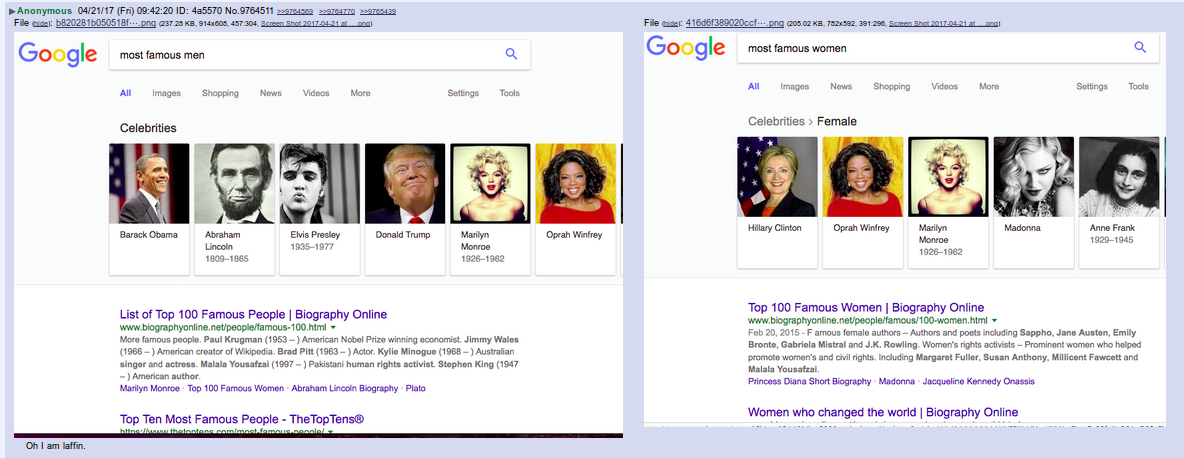Open the green dropdown arrow after famous-100.html URL

(x=334, y=328)
